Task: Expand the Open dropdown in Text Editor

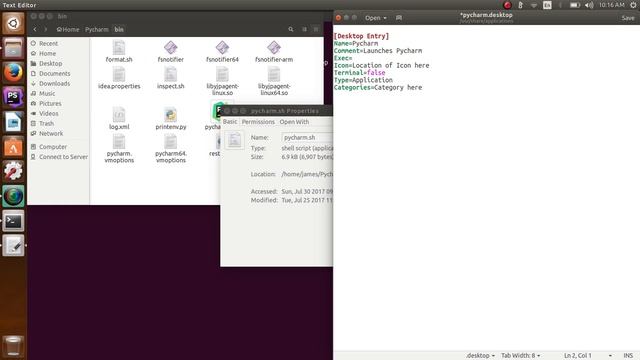Action: 376,18
